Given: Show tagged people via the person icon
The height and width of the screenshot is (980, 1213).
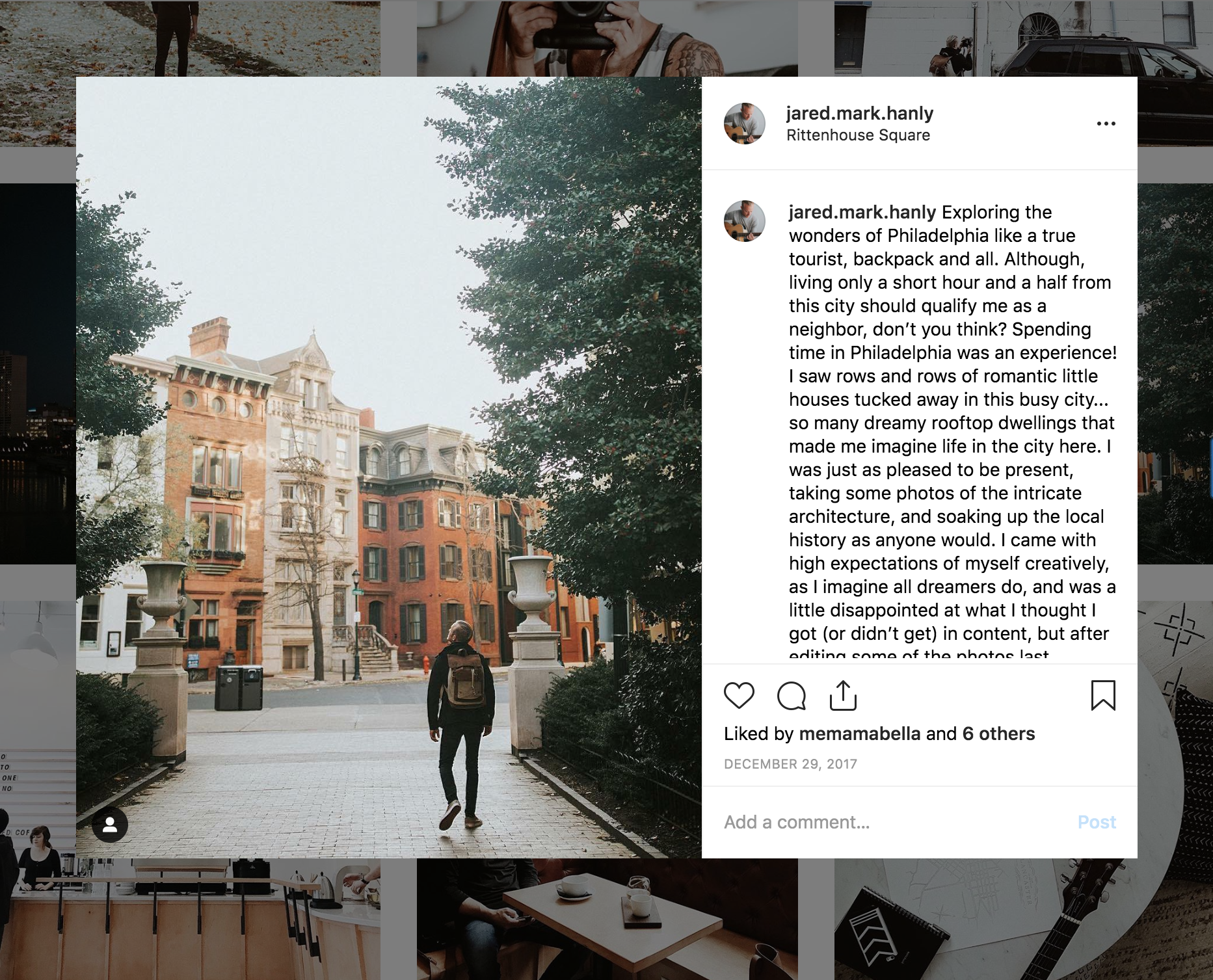Looking at the screenshot, I should (110, 825).
